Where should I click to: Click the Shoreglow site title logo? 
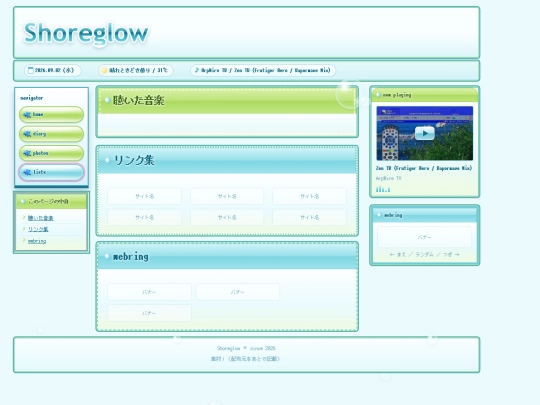[86, 33]
